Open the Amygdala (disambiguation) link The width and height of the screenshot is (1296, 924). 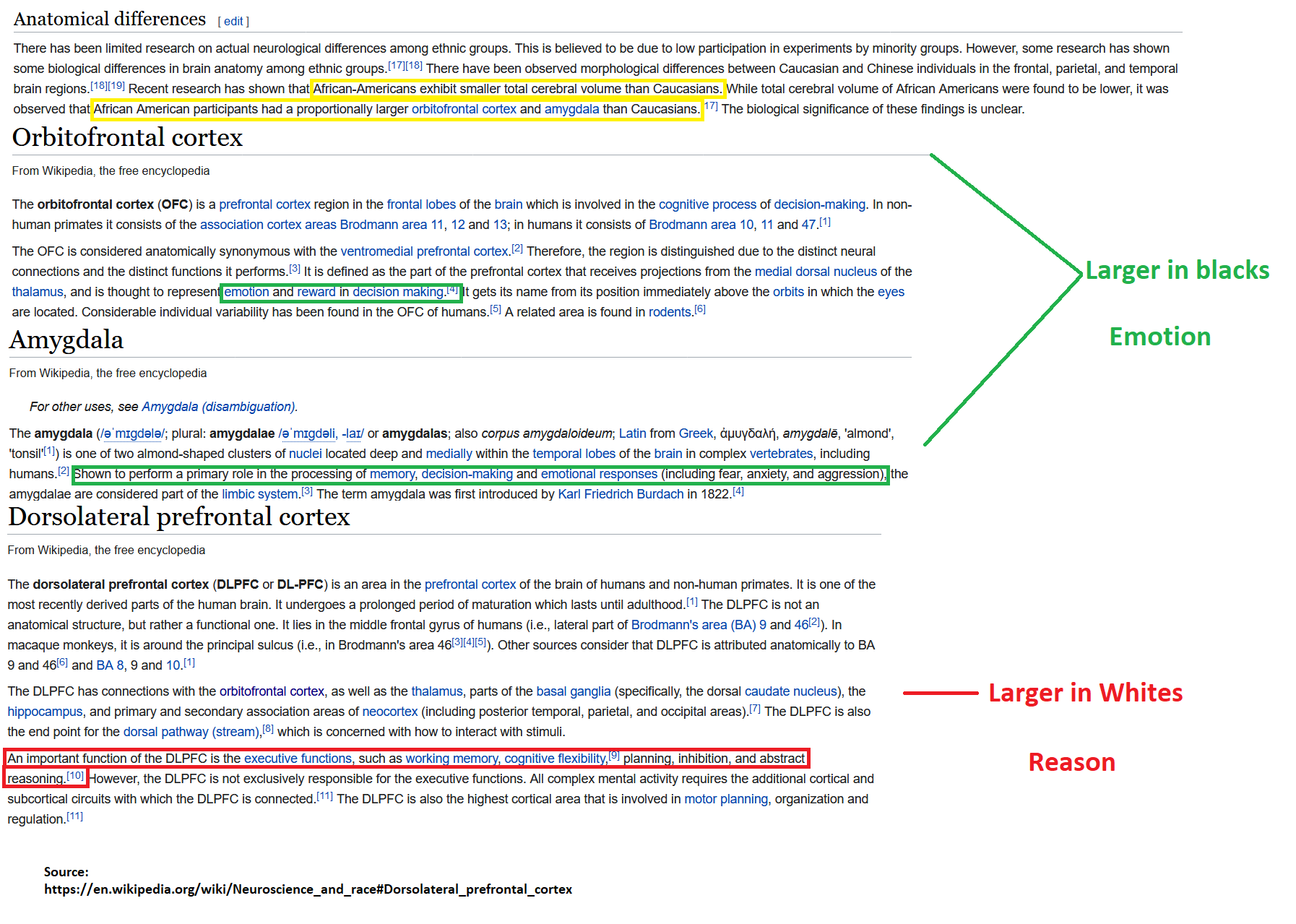[x=218, y=407]
